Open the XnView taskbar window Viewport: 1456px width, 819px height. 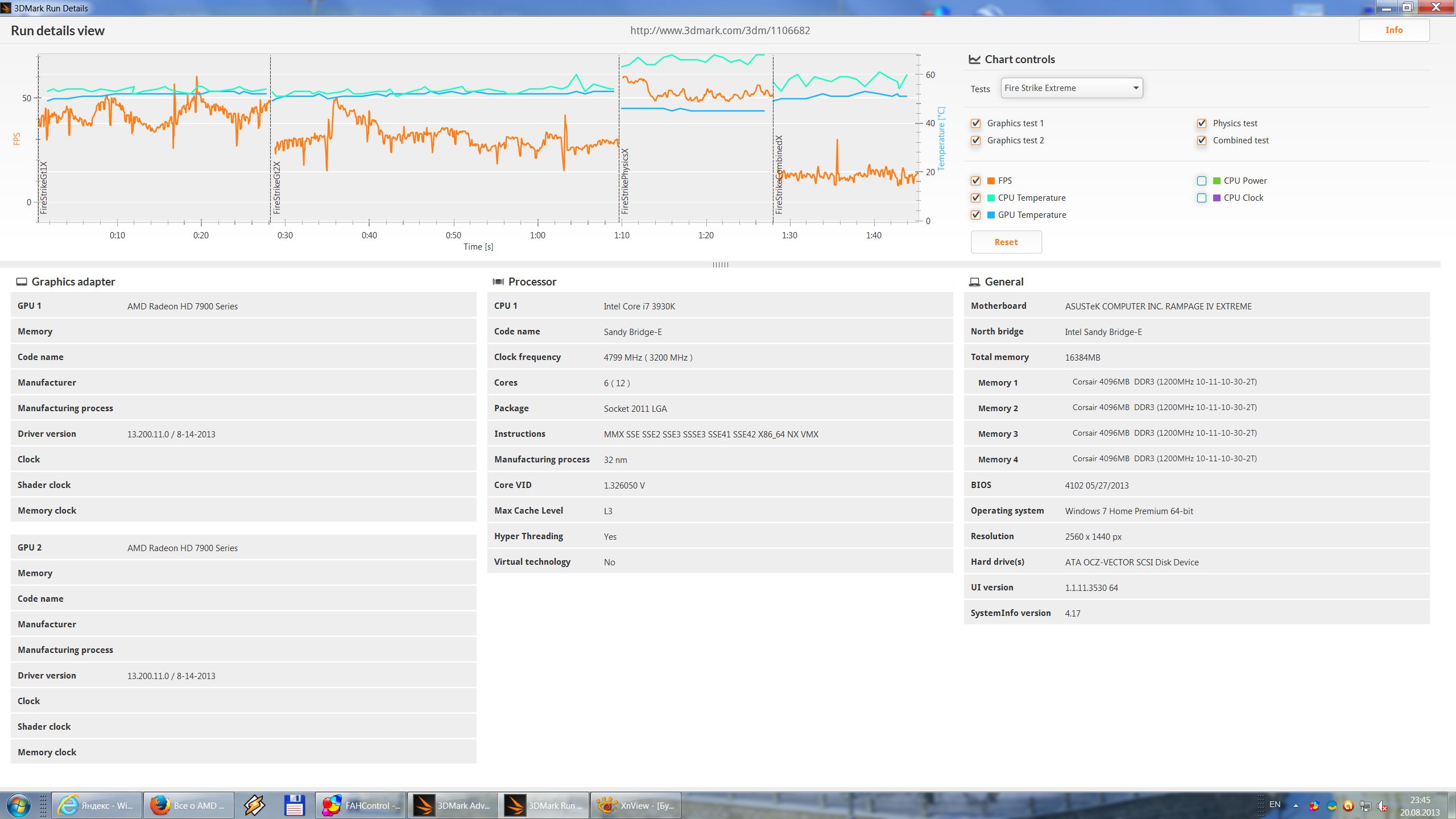pyautogui.click(x=635, y=805)
